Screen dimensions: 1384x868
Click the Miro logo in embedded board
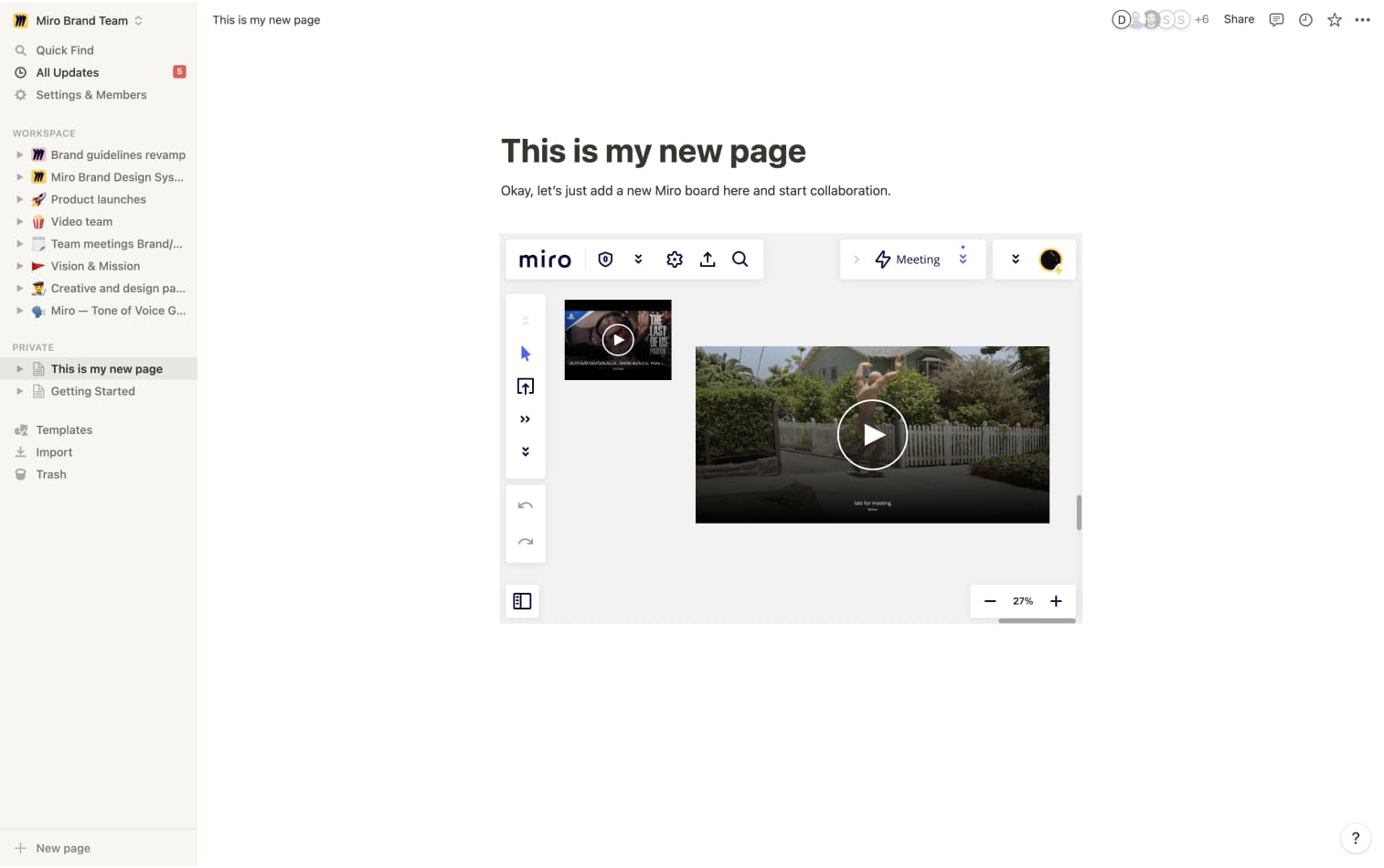point(545,259)
